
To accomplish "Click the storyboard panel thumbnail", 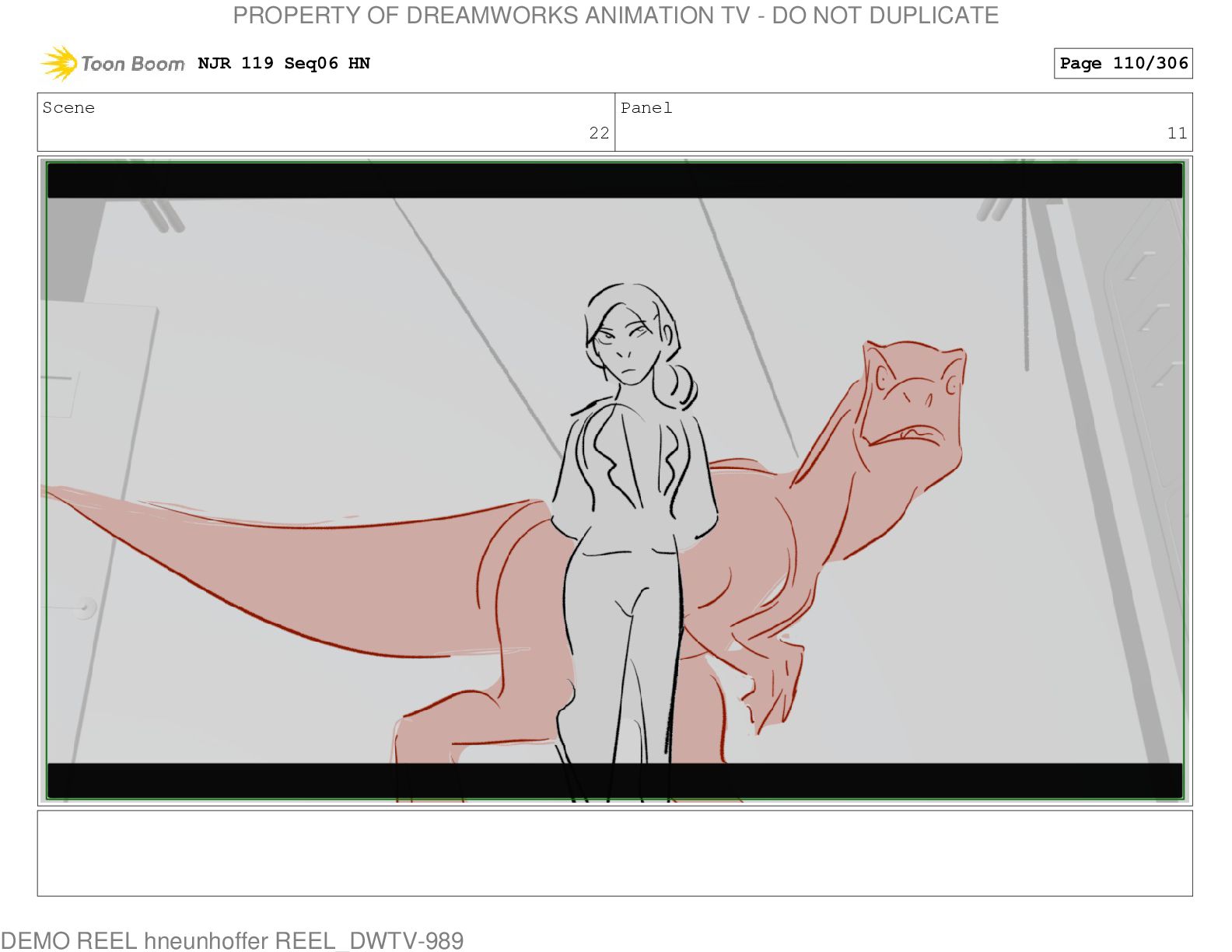I will coord(614,481).
